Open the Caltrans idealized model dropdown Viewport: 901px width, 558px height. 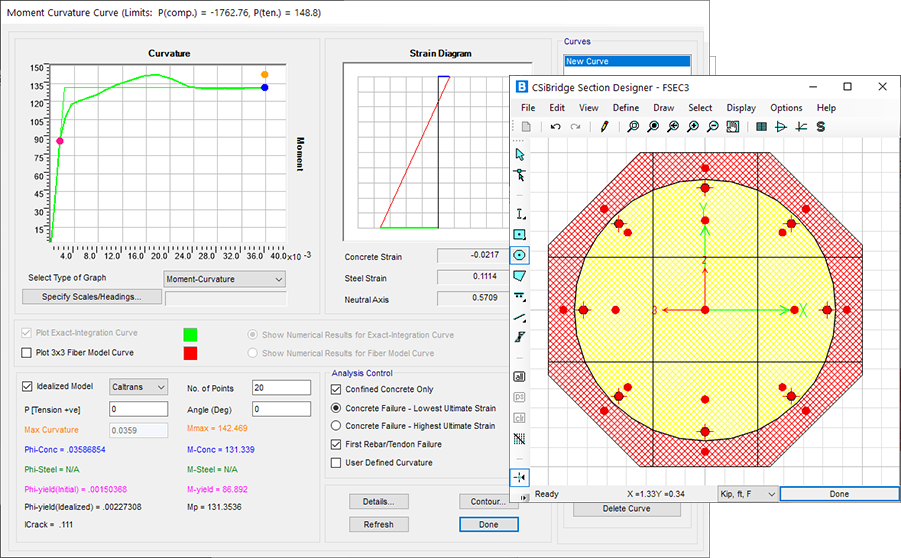(x=138, y=387)
